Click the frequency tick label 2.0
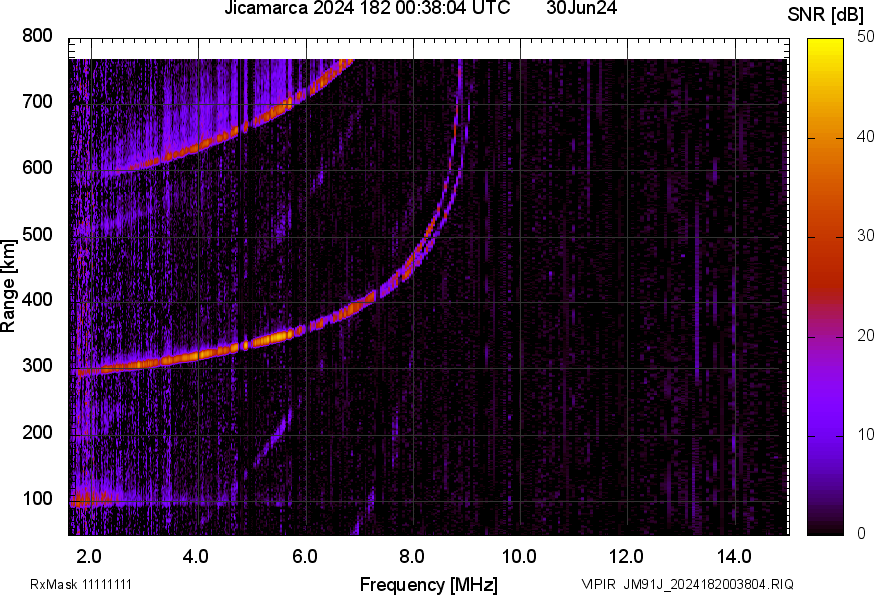 (89, 556)
